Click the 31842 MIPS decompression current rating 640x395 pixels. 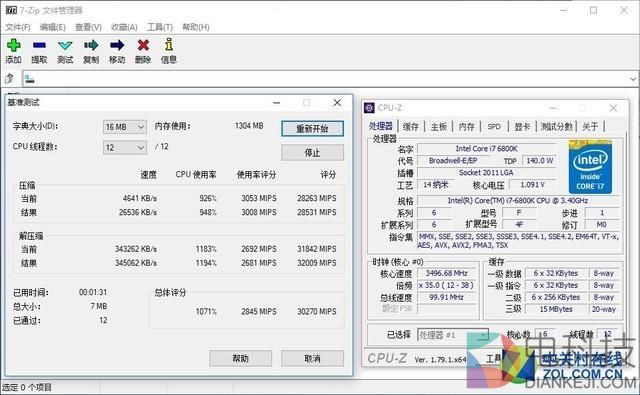(317, 249)
